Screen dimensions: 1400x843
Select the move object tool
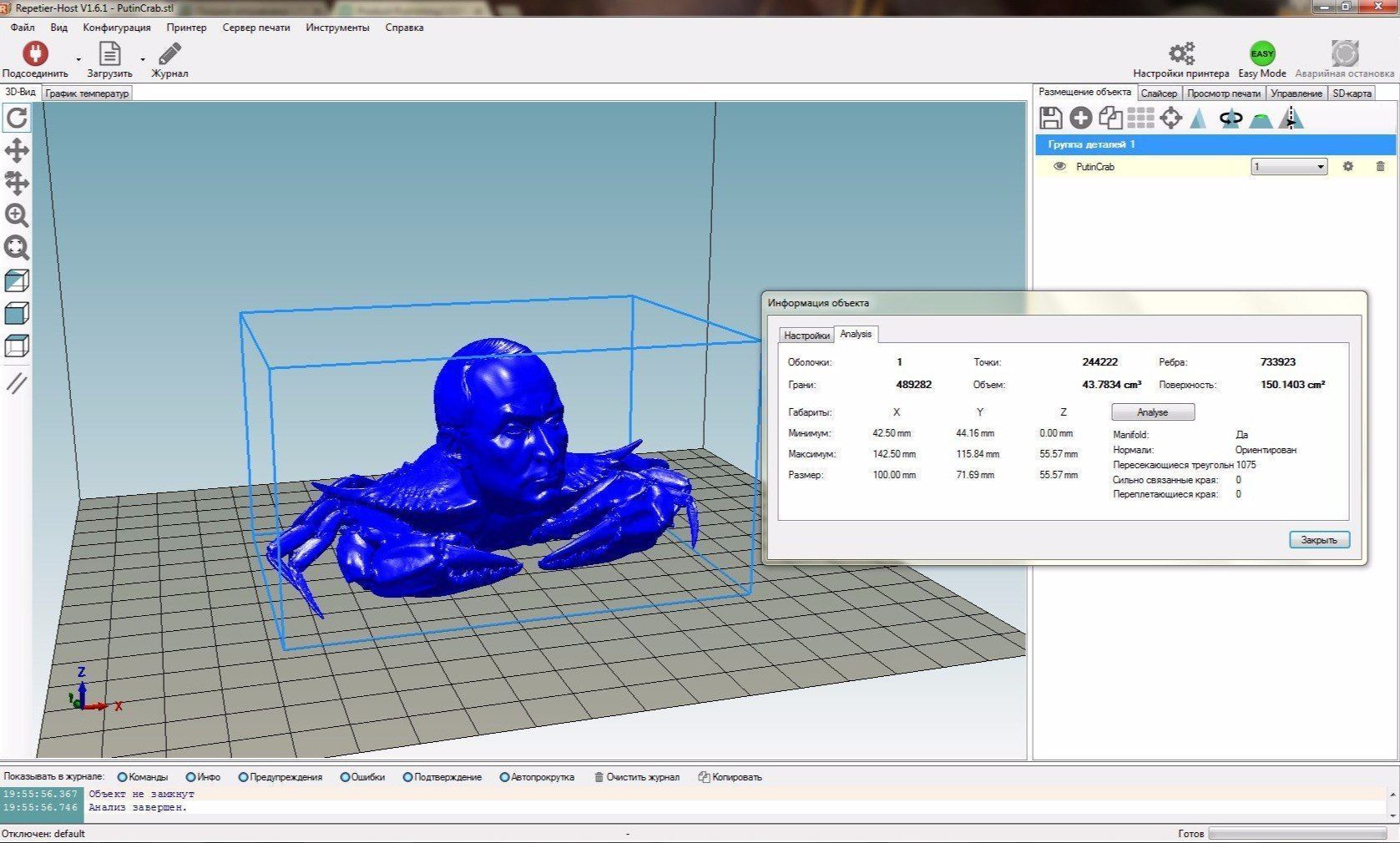coord(17,183)
